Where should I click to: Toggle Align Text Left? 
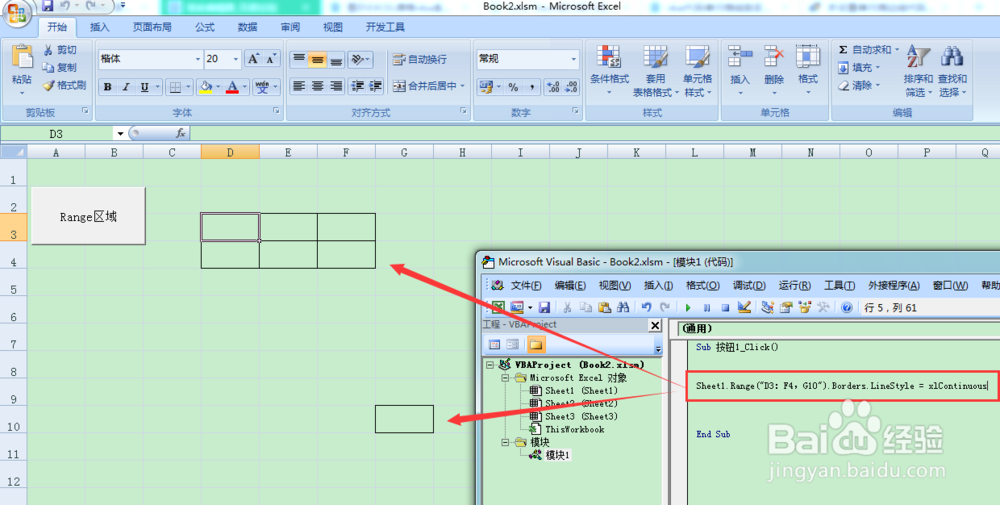point(298,86)
